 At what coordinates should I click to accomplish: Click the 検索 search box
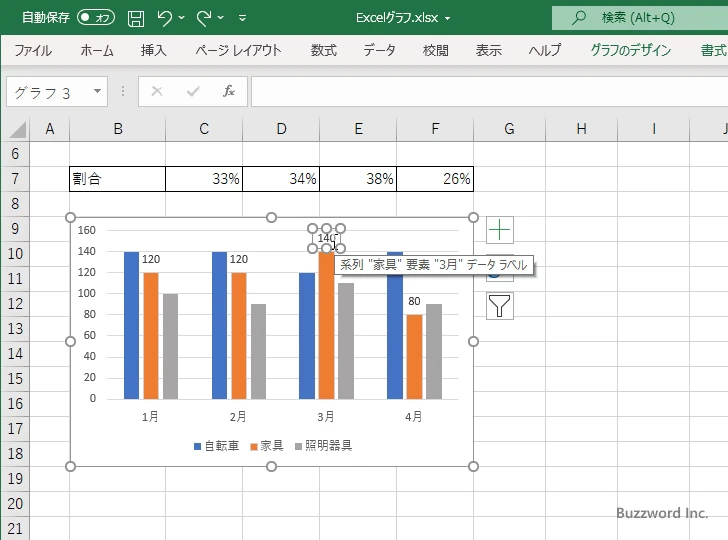point(640,18)
